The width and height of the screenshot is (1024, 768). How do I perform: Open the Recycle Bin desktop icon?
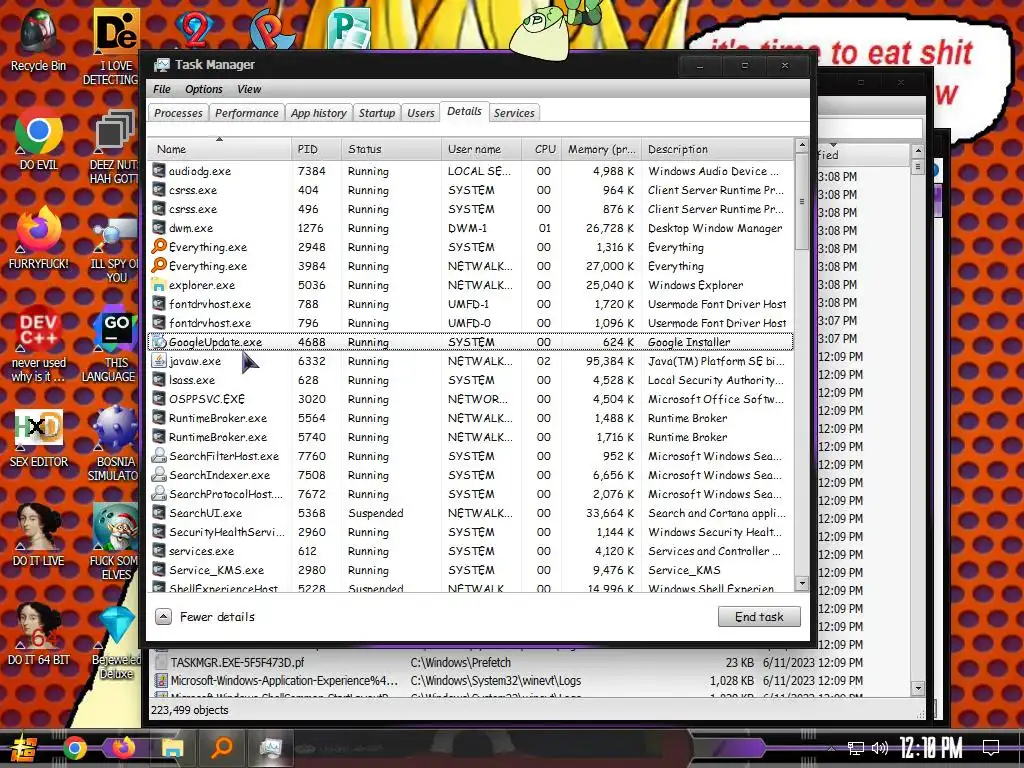click(x=38, y=39)
